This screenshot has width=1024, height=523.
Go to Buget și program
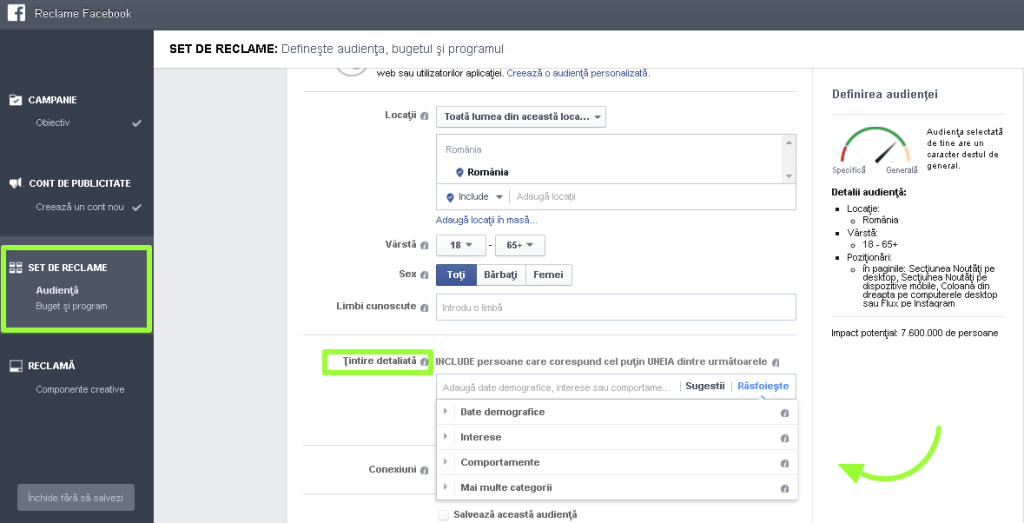click(71, 306)
